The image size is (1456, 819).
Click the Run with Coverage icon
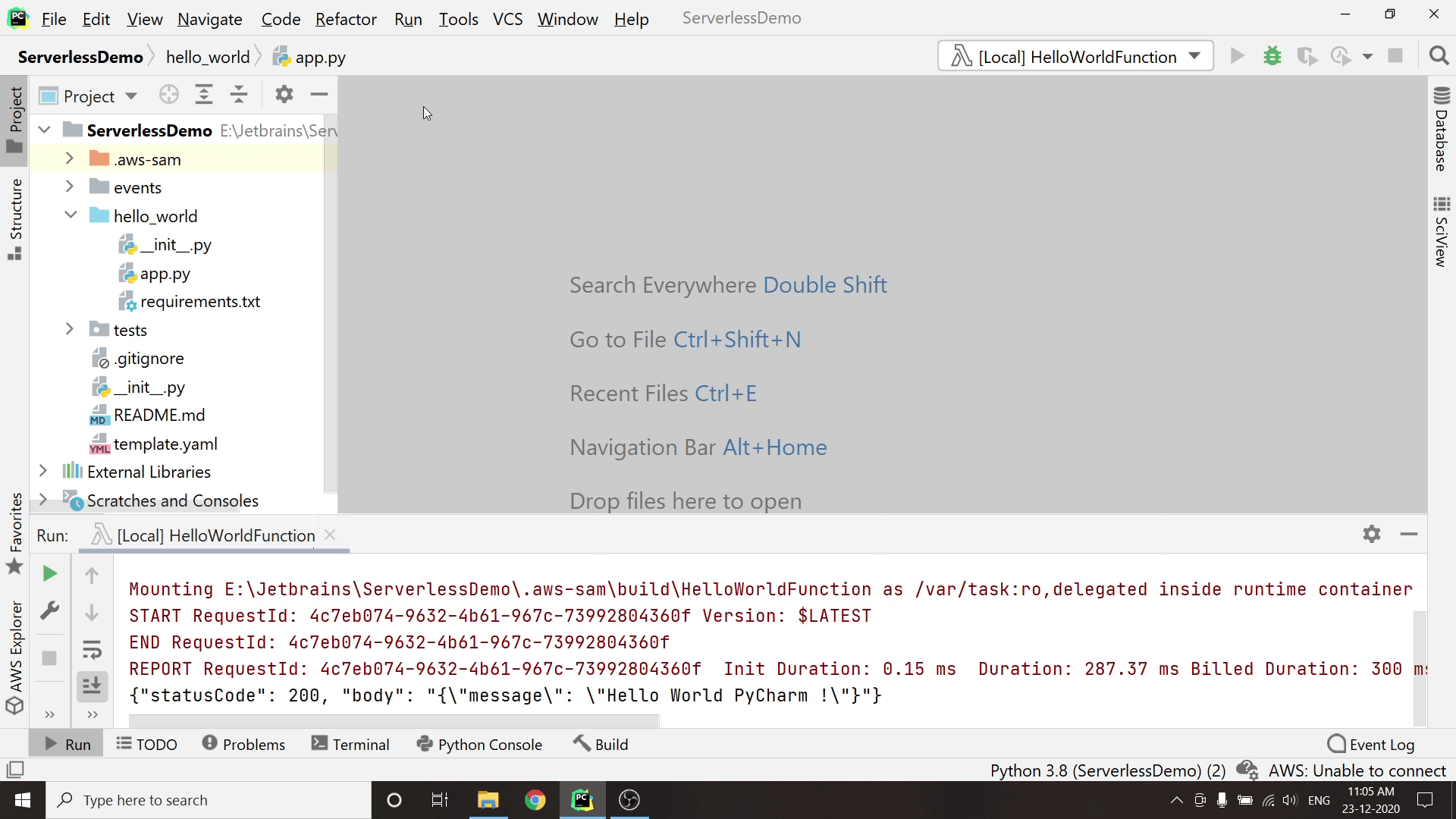1306,56
